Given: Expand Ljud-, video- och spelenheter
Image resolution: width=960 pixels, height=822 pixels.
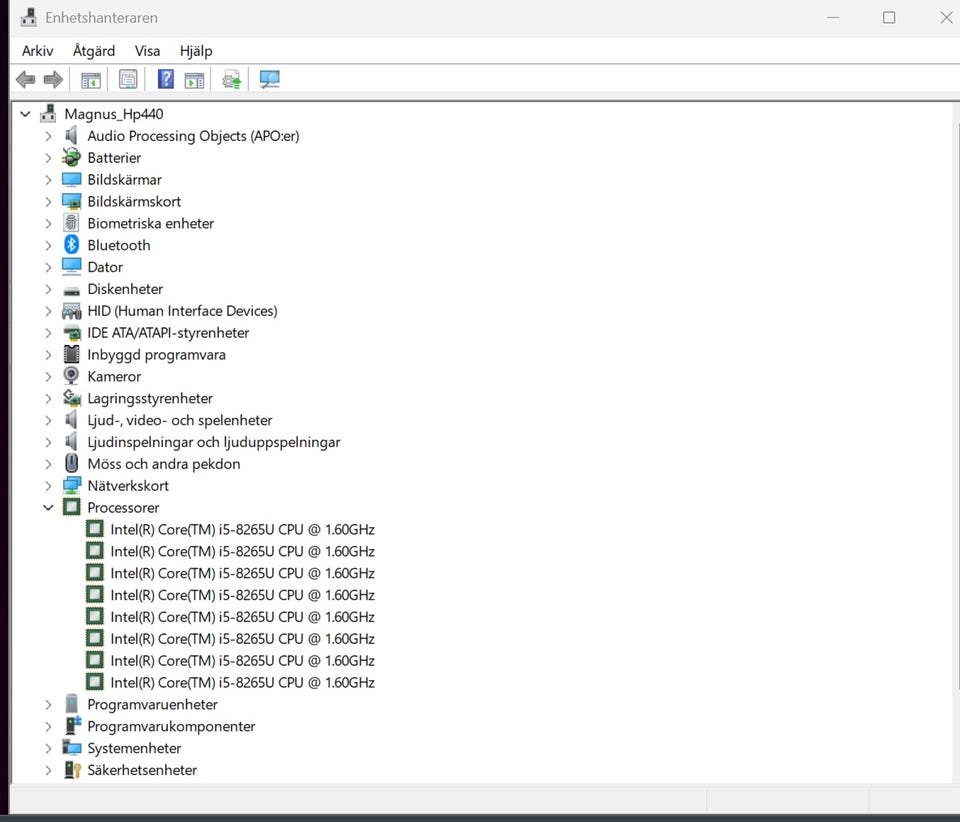Looking at the screenshot, I should pyautogui.click(x=48, y=420).
